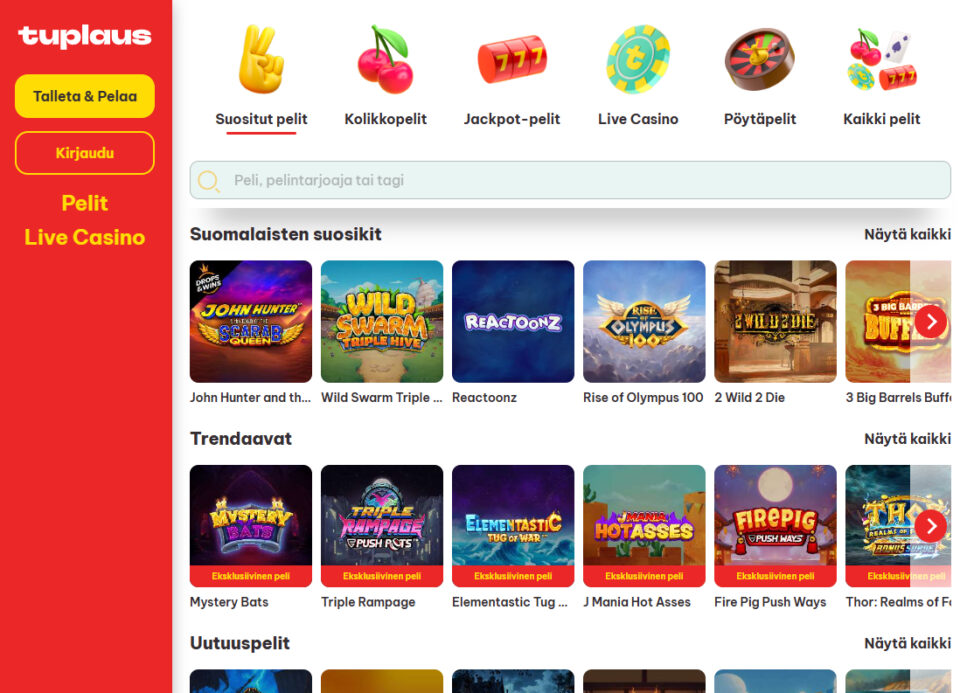Open the Fire Pig Push Ways thumbnail
The width and height of the screenshot is (960, 693).
775,526
